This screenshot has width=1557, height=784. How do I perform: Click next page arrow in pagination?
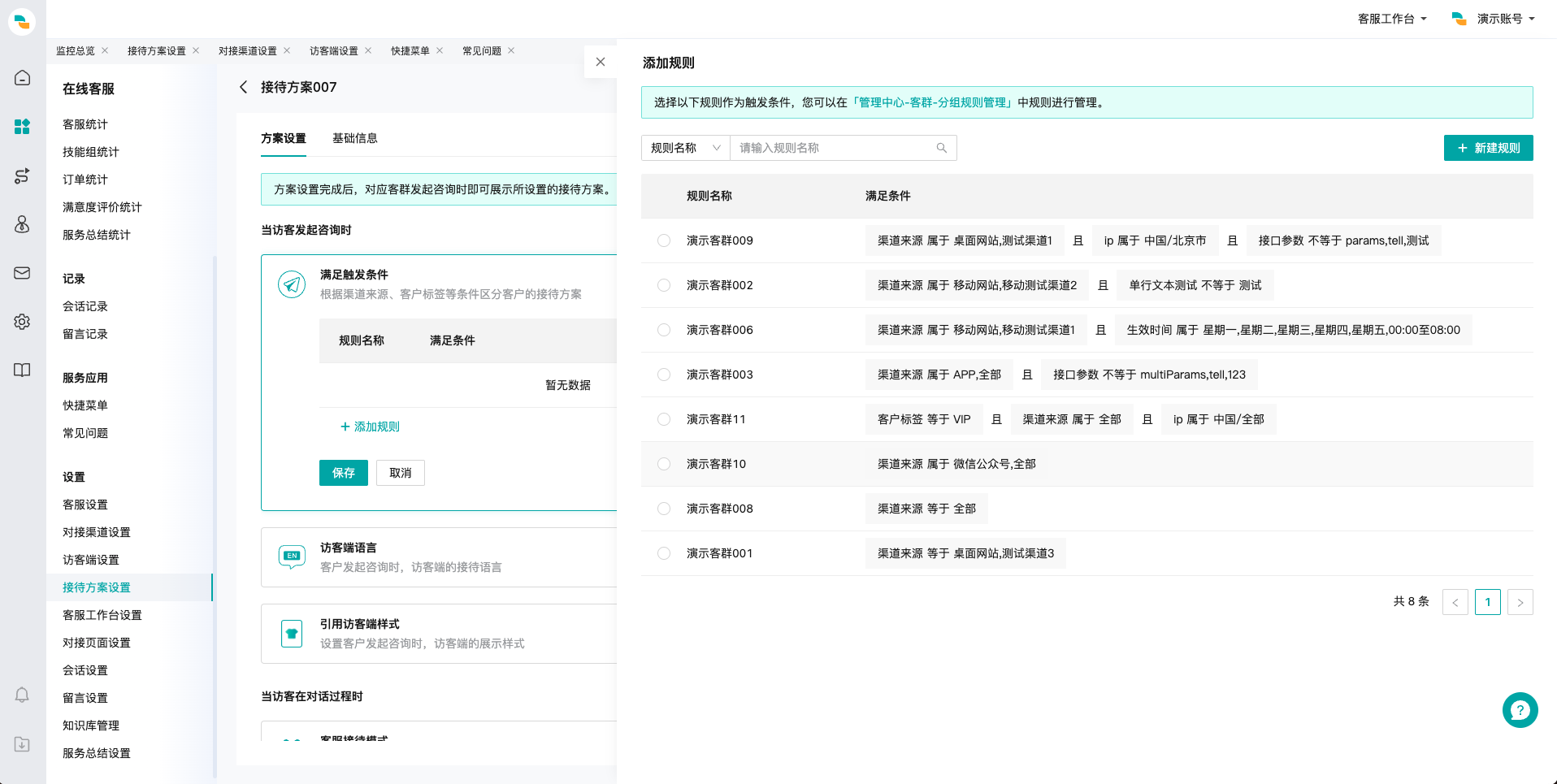pyautogui.click(x=1520, y=602)
